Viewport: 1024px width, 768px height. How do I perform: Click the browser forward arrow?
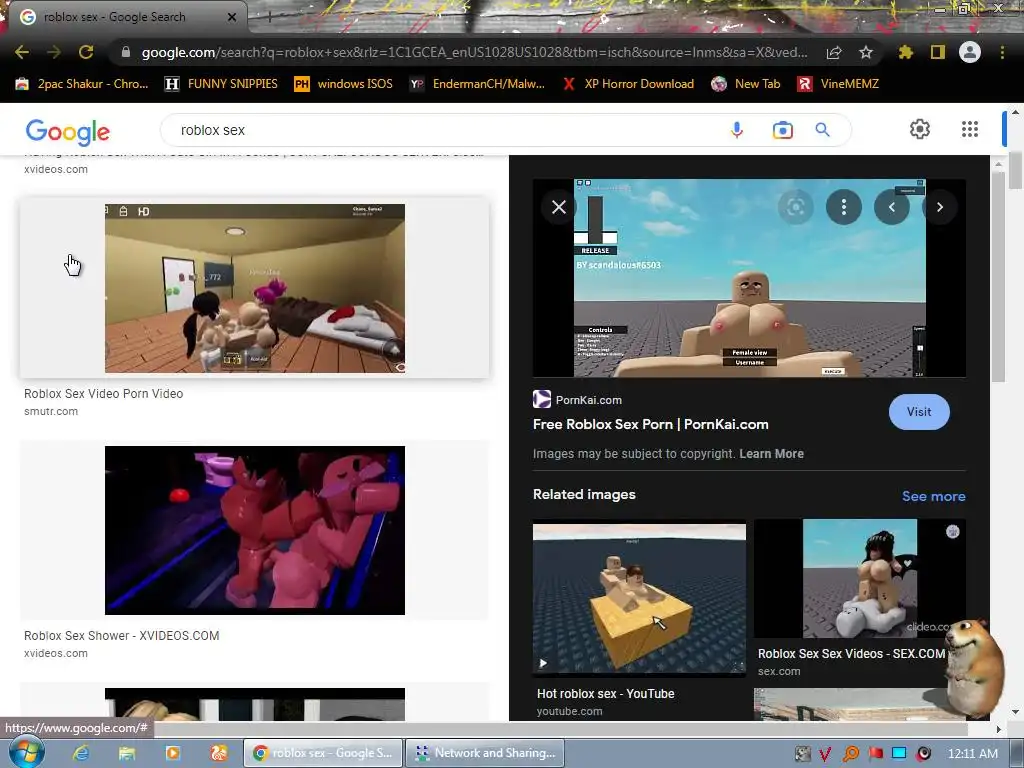[x=54, y=52]
